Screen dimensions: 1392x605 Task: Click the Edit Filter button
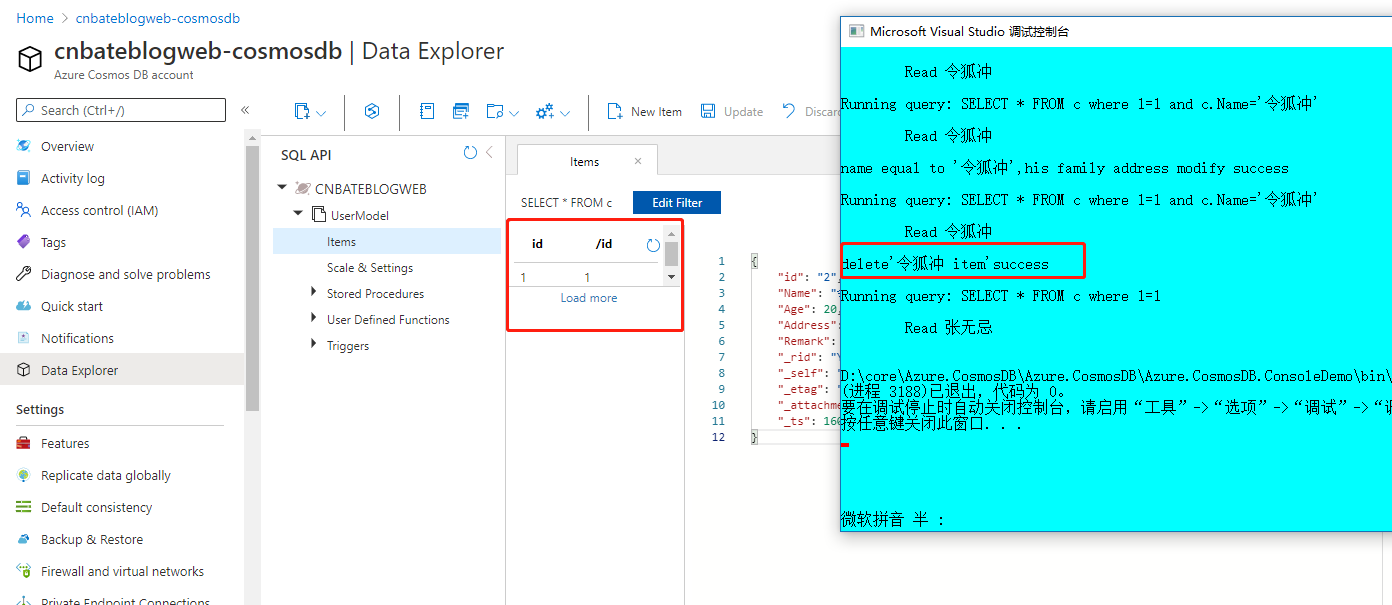tap(677, 203)
